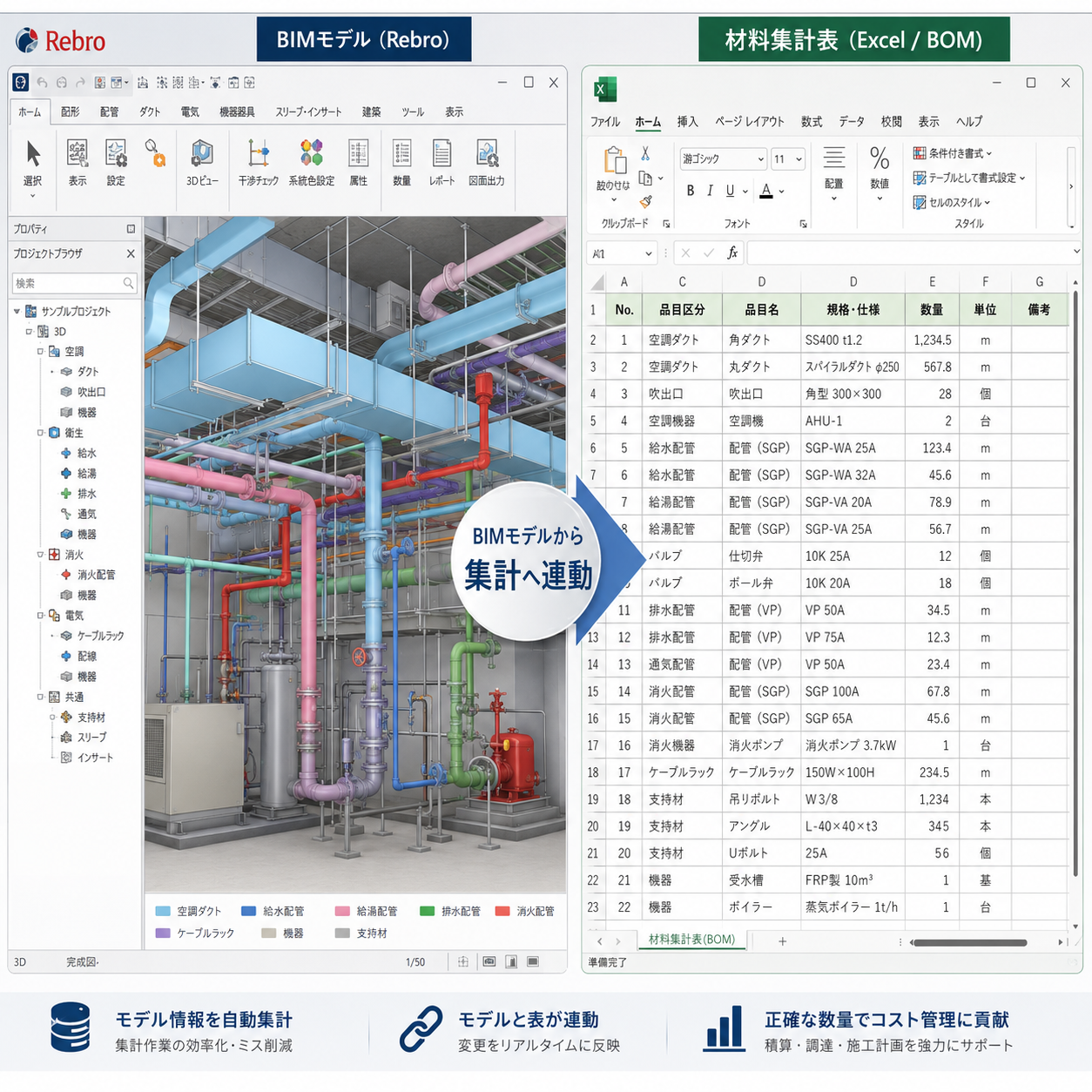The height and width of the screenshot is (1092, 1092).
Task: Switch to Excel 挿入 tab
Action: 688,122
